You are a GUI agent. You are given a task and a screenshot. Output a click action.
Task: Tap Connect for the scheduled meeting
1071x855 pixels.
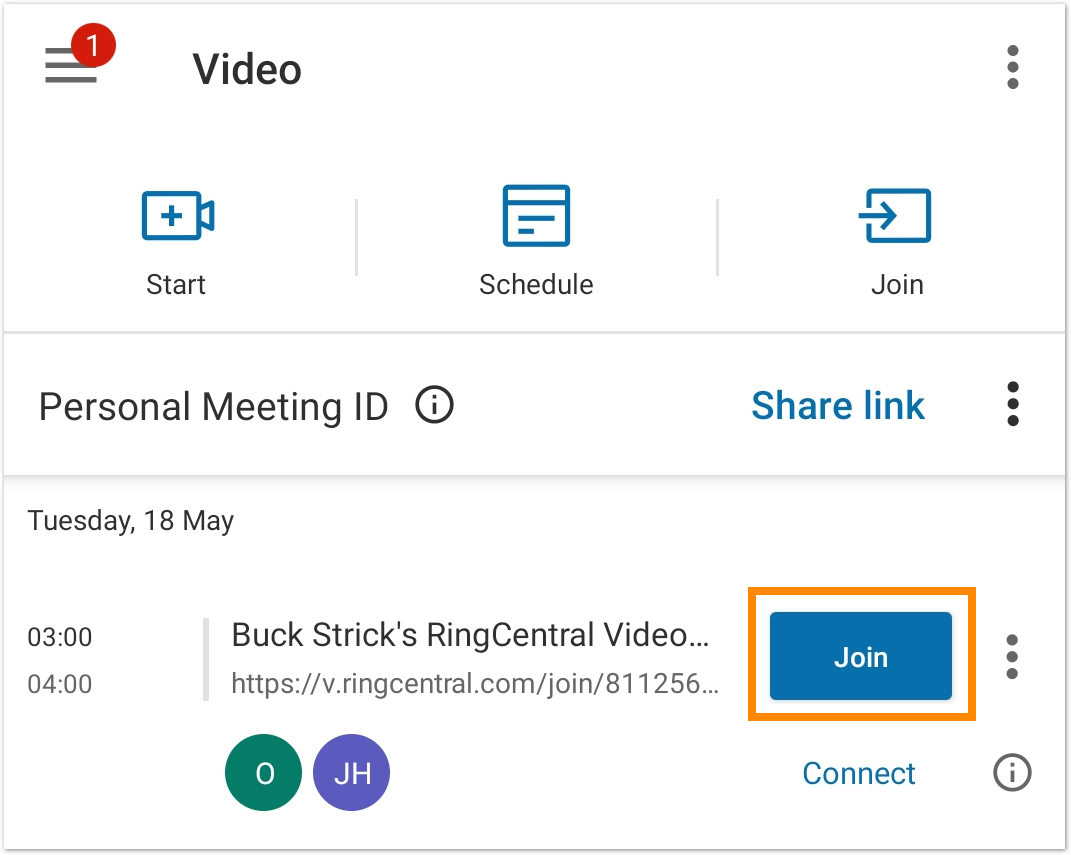click(858, 773)
